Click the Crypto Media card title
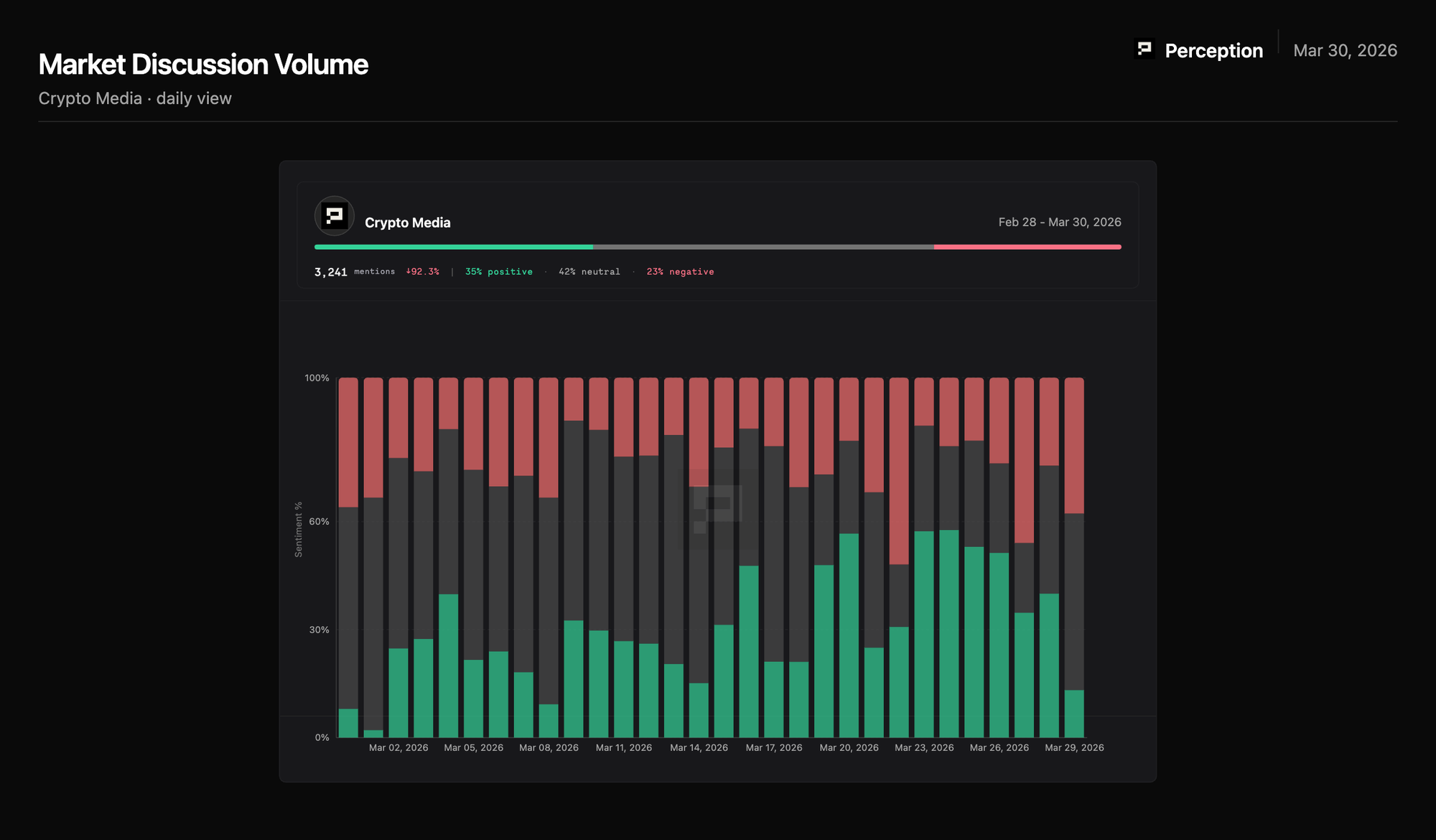The height and width of the screenshot is (840, 1436). tap(407, 223)
